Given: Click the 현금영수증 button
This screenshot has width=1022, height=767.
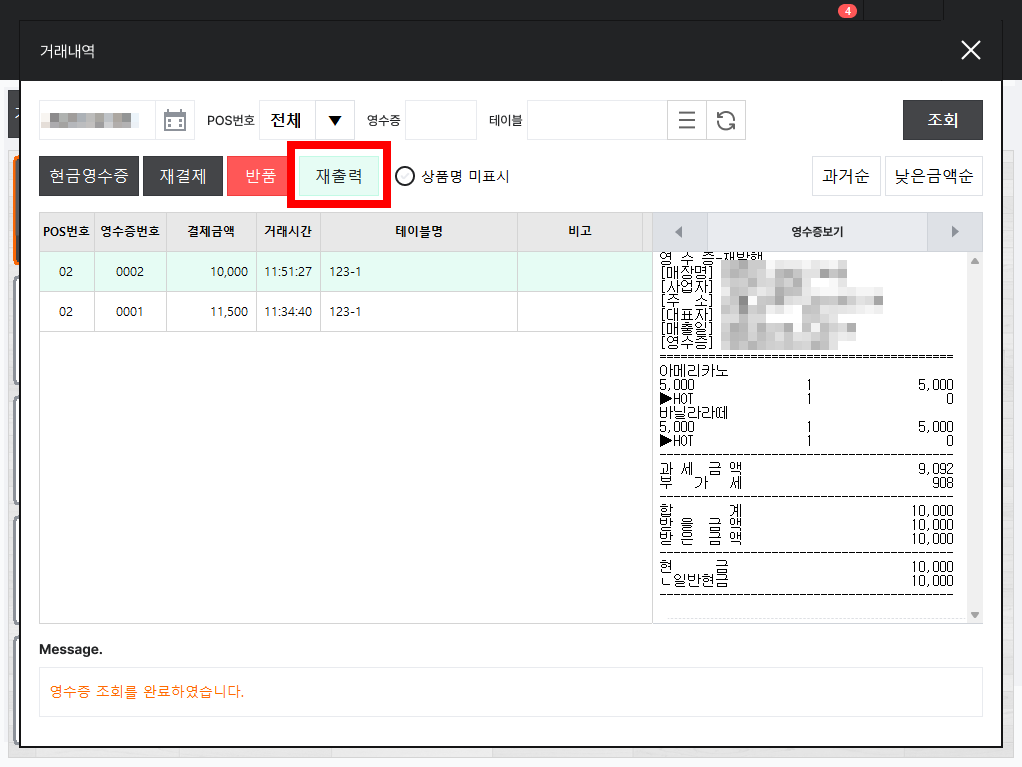Looking at the screenshot, I should pos(89,176).
